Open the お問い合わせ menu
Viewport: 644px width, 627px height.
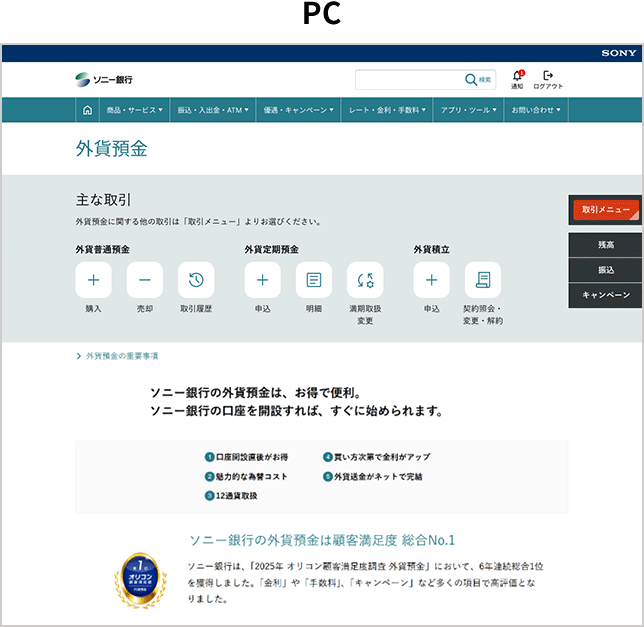click(535, 110)
